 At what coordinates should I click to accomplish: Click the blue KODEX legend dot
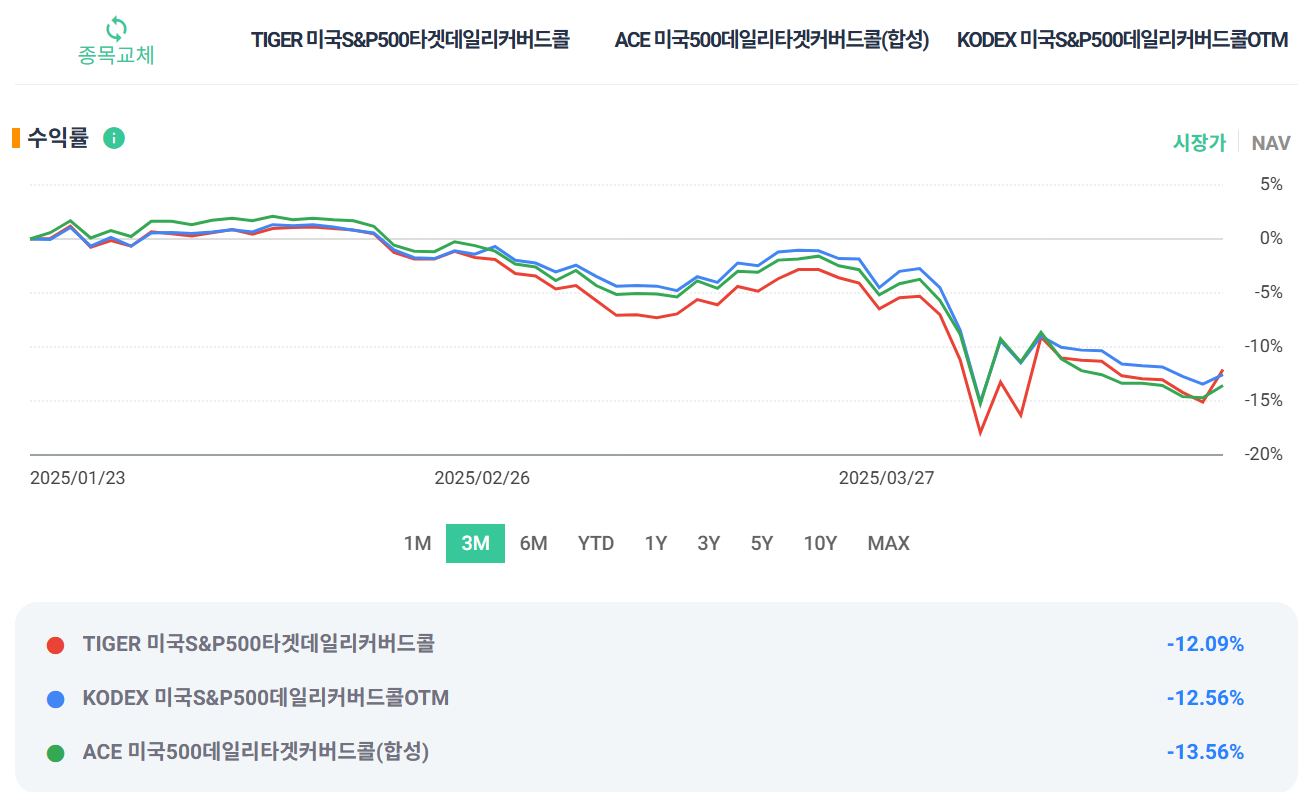pos(56,699)
